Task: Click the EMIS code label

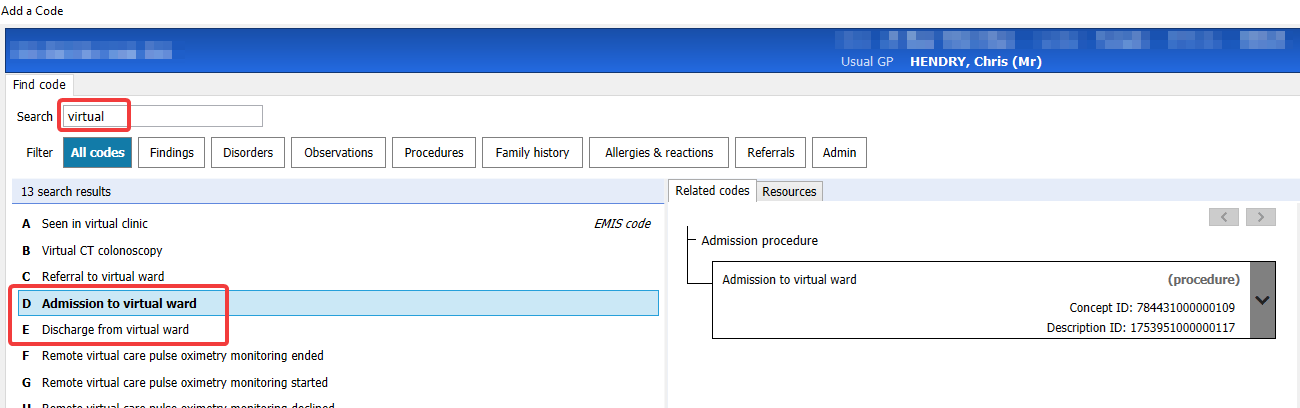Action: 622,224
